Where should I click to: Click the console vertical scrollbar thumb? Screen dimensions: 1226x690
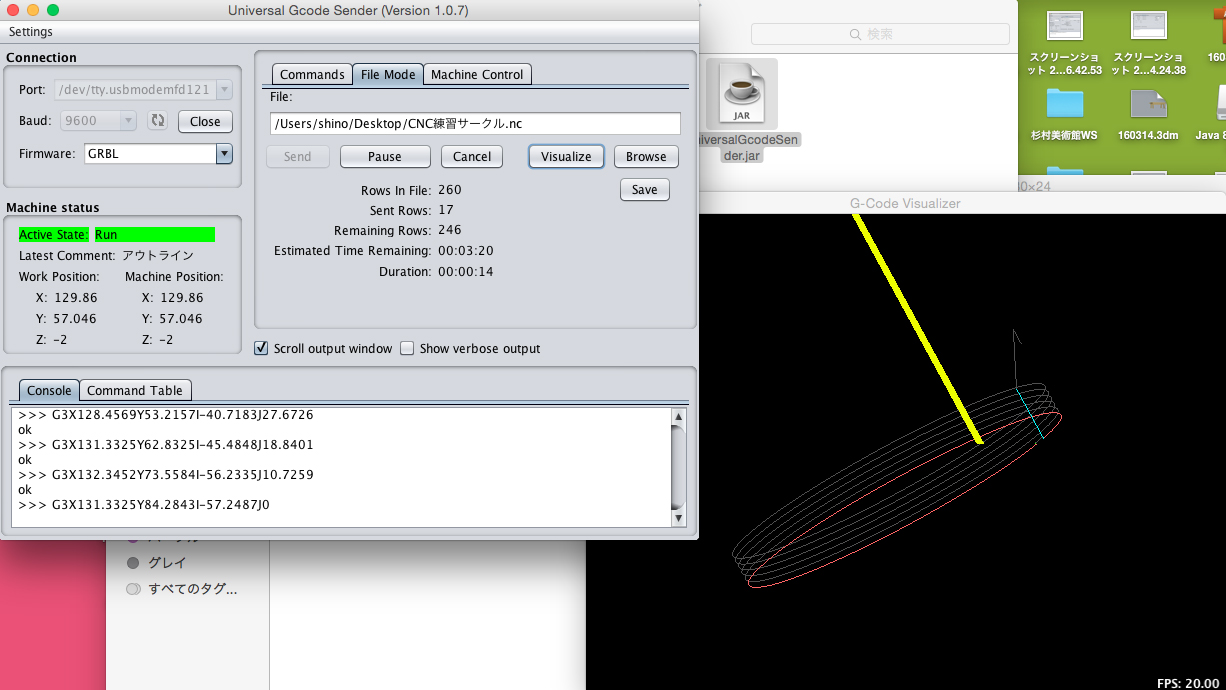679,467
